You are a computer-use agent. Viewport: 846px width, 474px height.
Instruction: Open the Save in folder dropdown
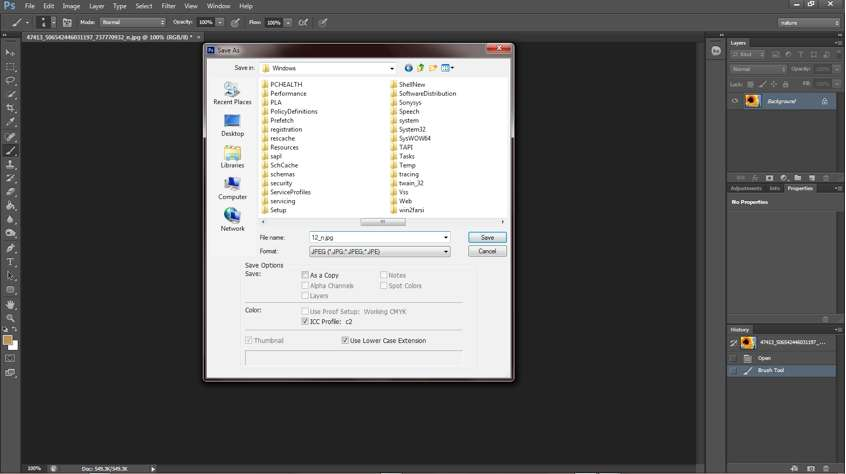[x=392, y=68]
